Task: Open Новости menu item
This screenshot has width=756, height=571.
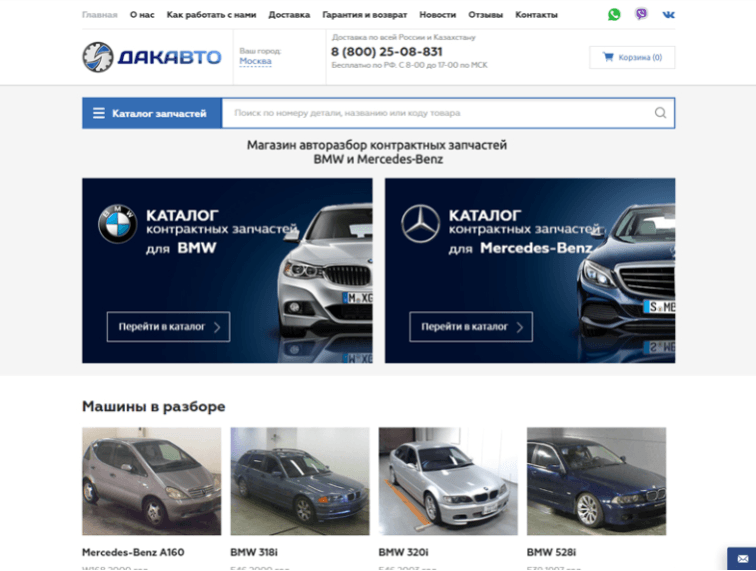Action: tap(438, 15)
